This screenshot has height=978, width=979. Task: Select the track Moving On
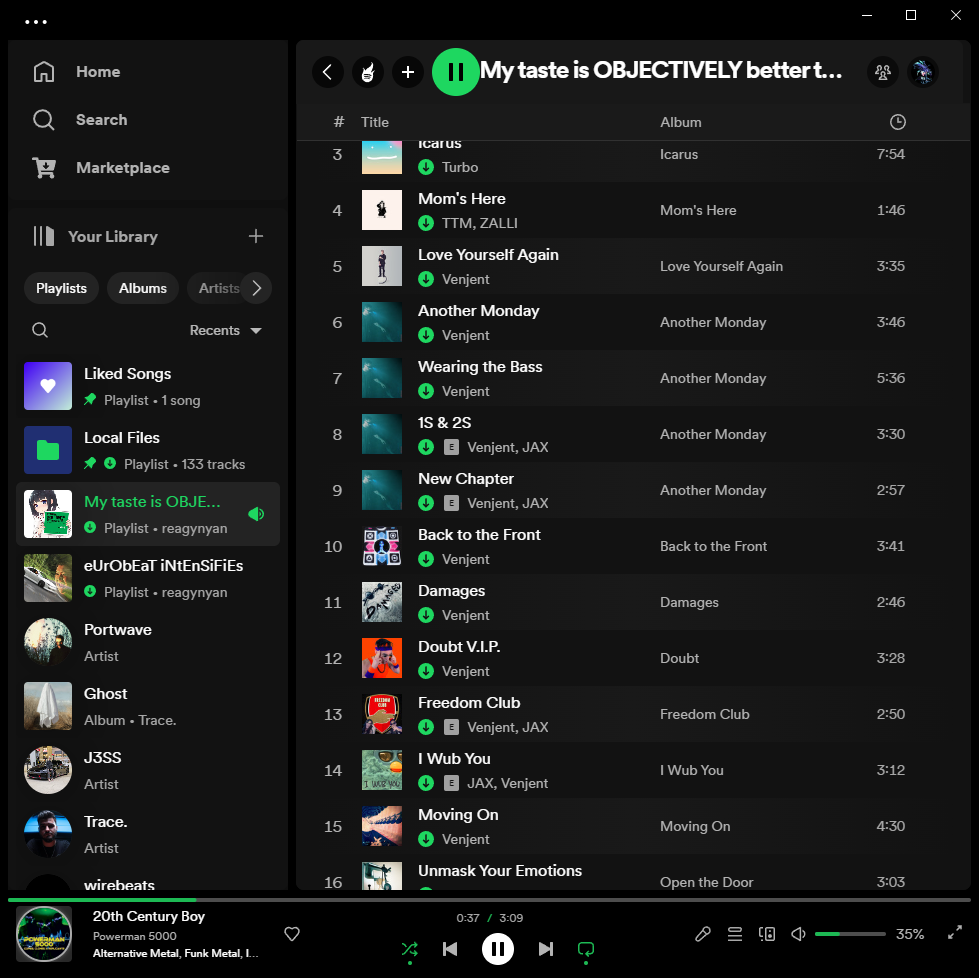pyautogui.click(x=633, y=826)
